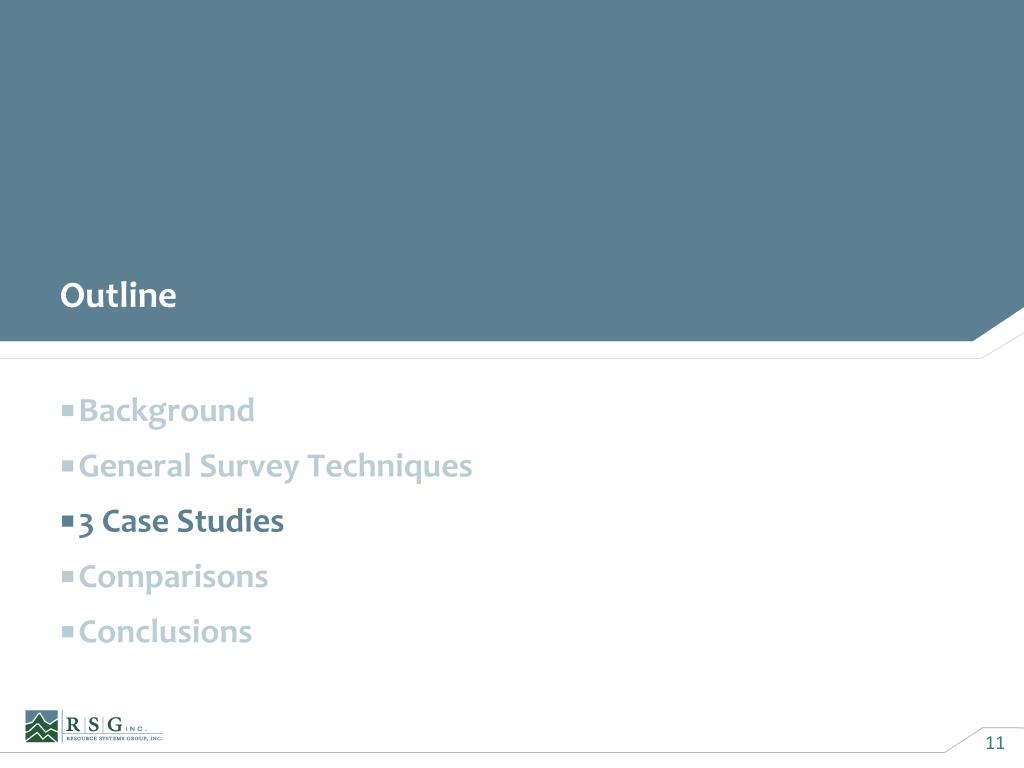This screenshot has width=1024, height=768.
Task: Click the letter R in the RSG logo
Action: tap(73, 724)
